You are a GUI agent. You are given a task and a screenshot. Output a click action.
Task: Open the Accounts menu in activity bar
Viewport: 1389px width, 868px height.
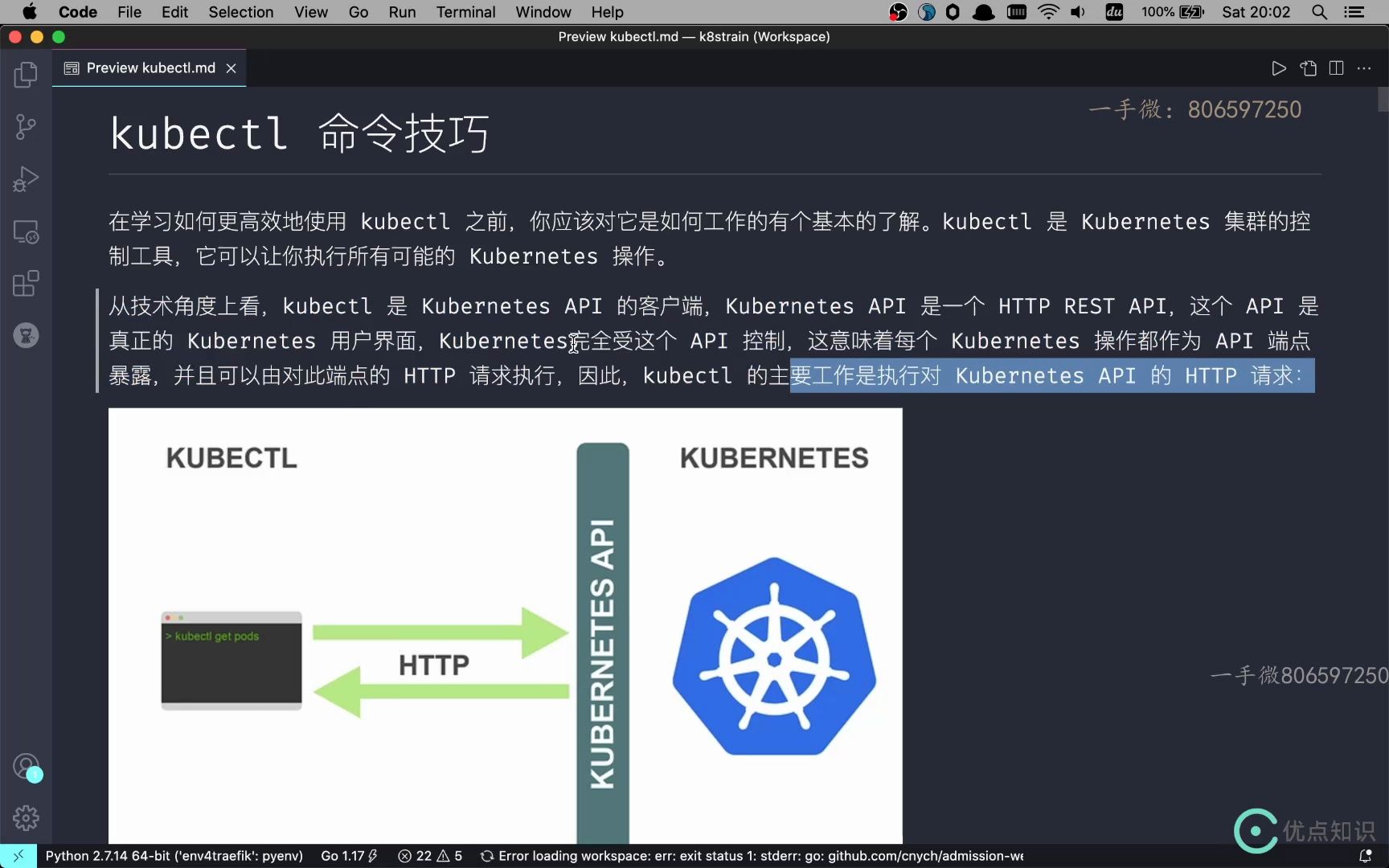pyautogui.click(x=26, y=767)
